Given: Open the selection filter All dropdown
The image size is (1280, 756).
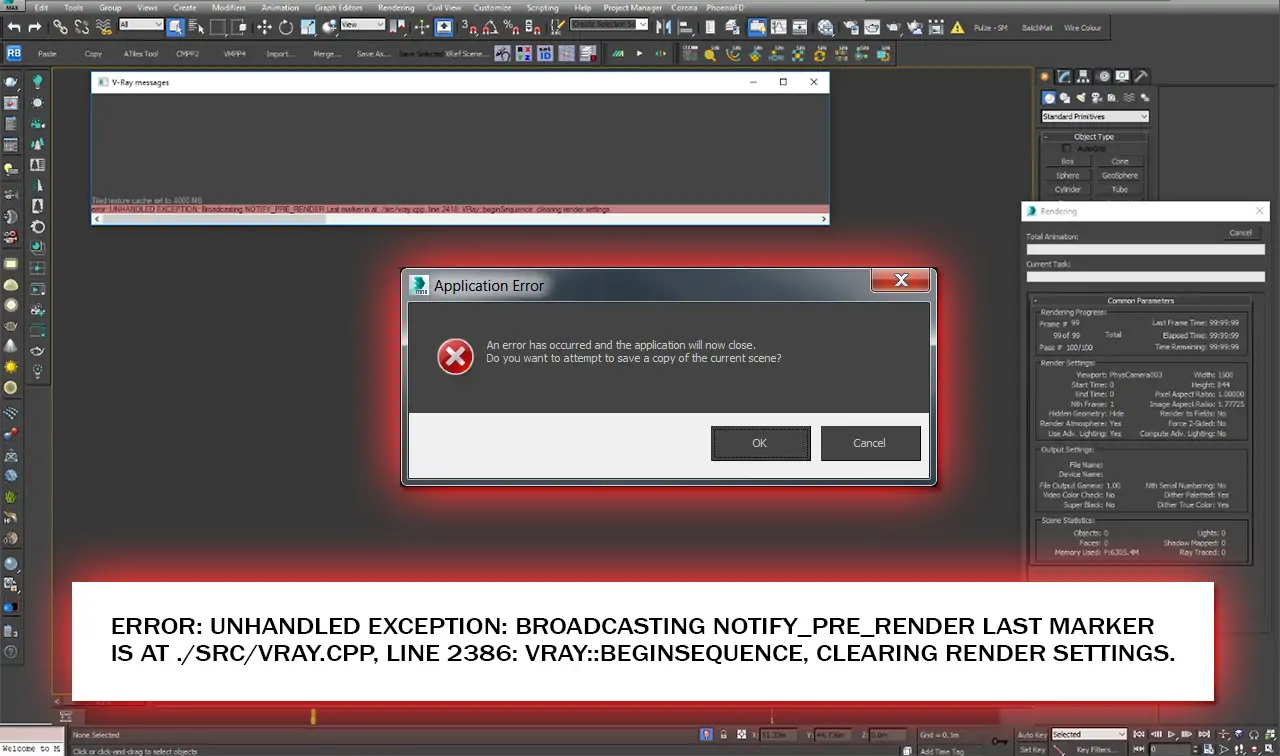Looking at the screenshot, I should (x=141, y=24).
